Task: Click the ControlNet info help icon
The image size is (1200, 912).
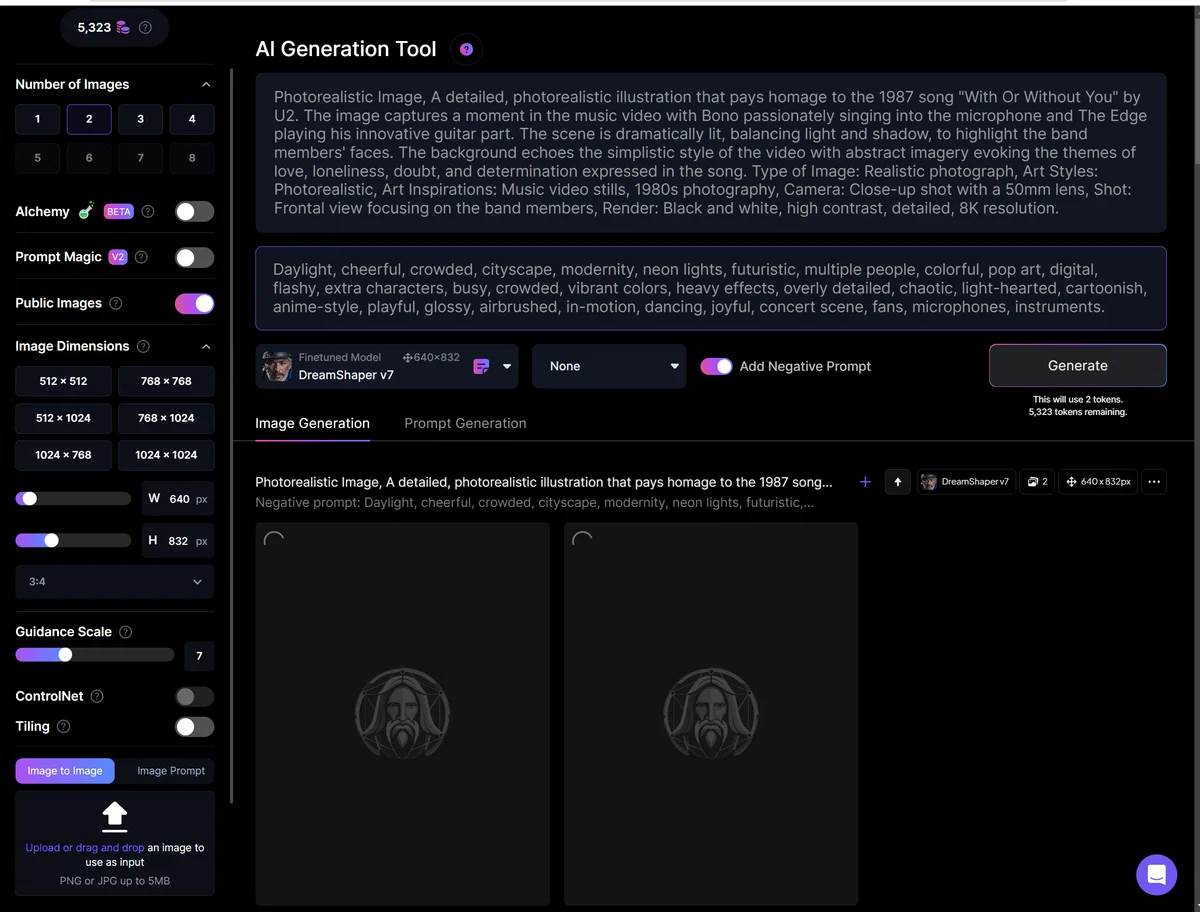Action: click(x=97, y=696)
